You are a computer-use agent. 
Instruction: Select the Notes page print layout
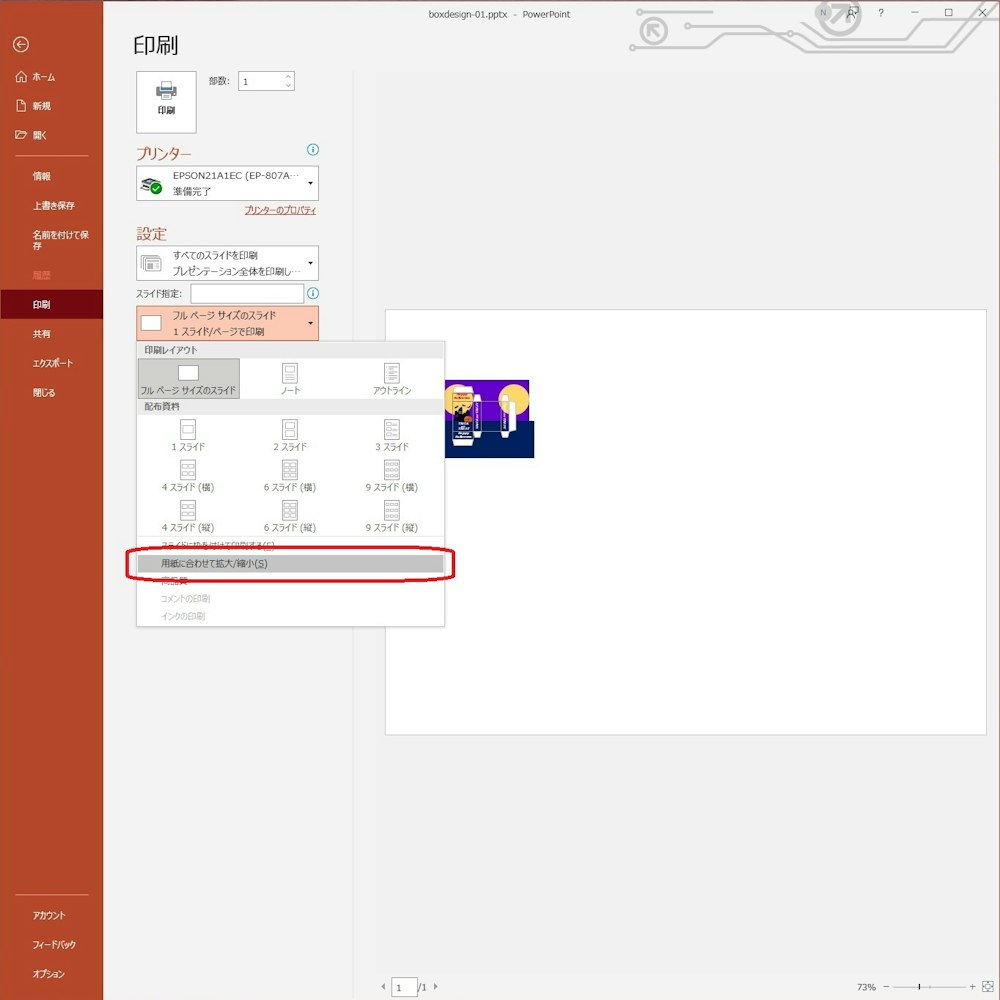coord(290,379)
